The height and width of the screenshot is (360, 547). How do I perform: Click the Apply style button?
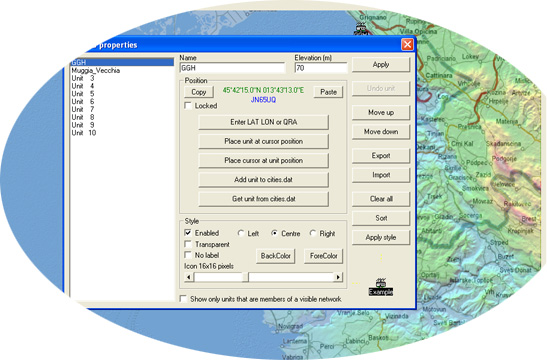(x=381, y=238)
